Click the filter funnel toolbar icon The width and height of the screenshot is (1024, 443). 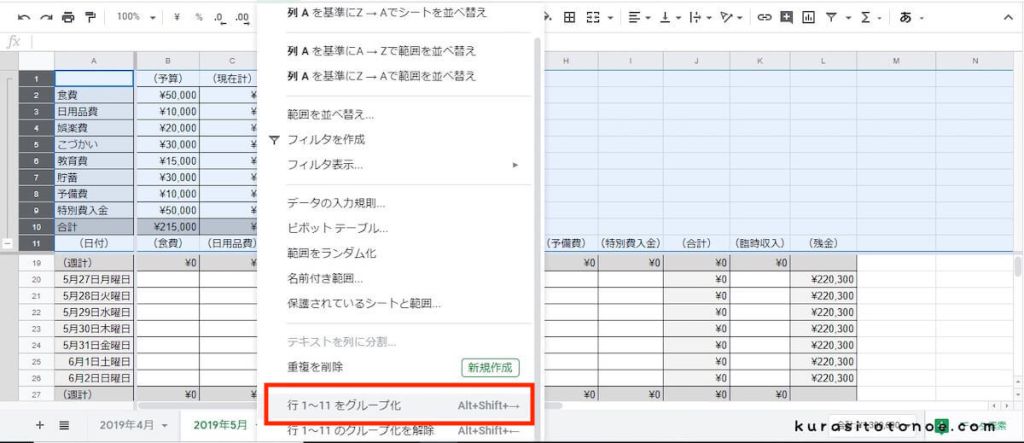click(831, 18)
